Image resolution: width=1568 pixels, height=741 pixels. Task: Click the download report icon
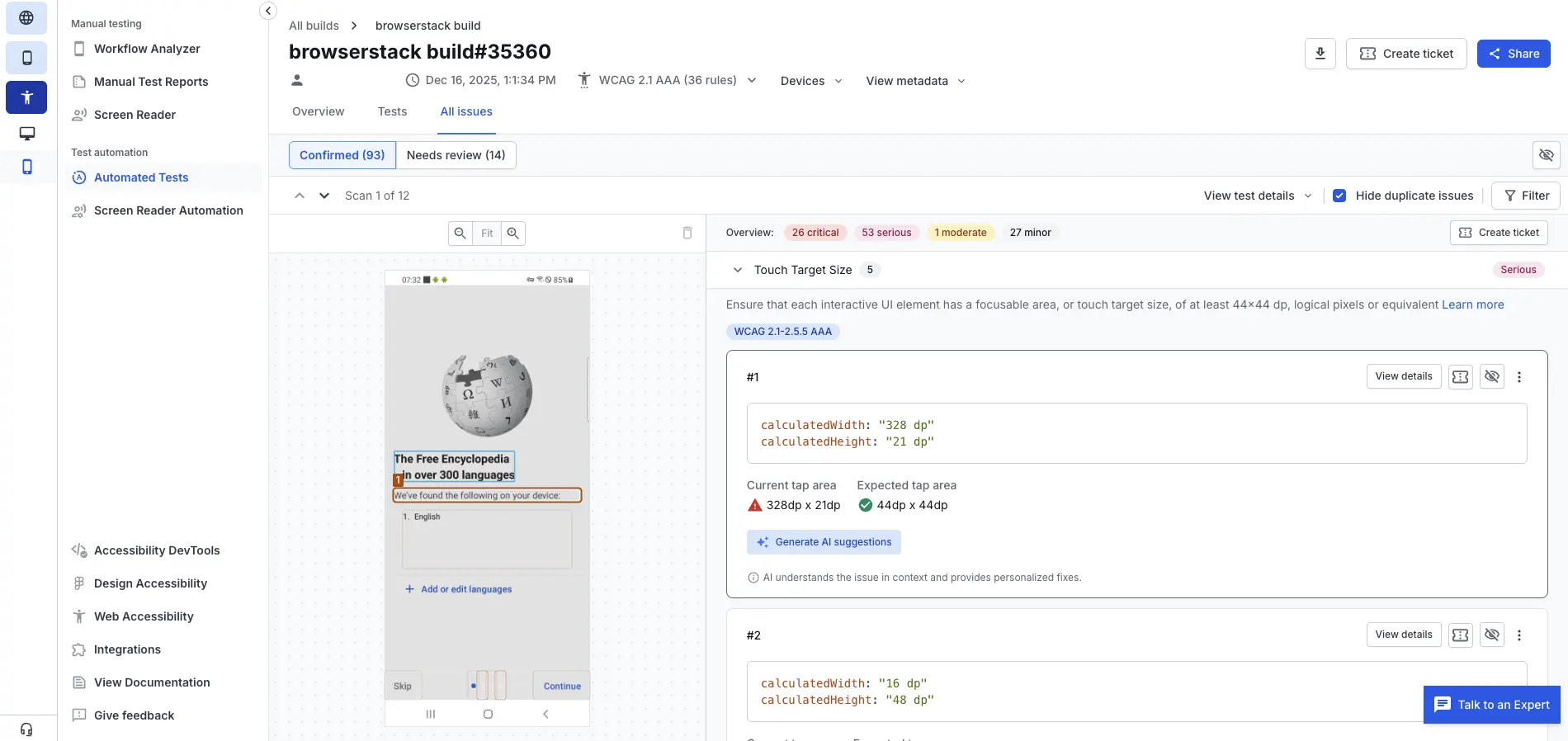[1320, 54]
